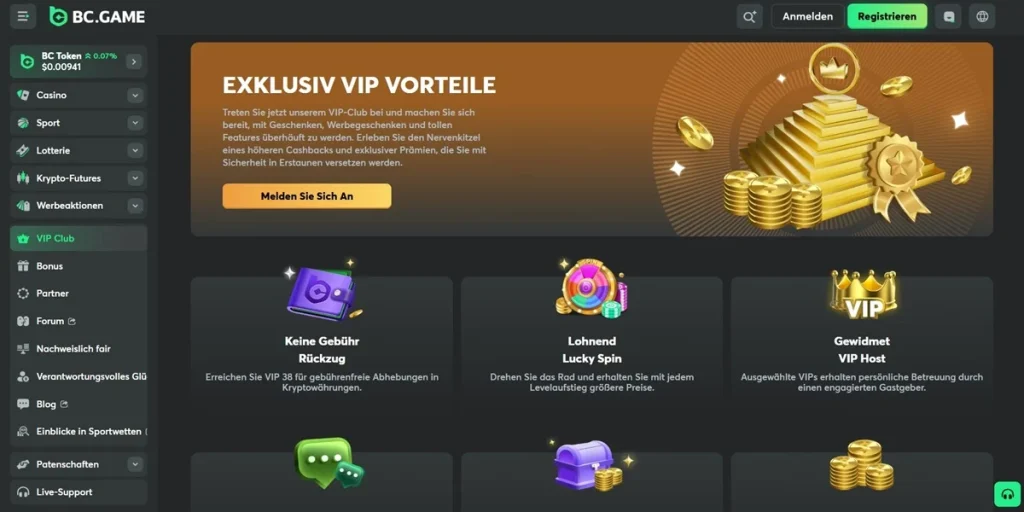Expand the Krypto-Futures dropdown arrow
The image size is (1024, 512).
[135, 178]
